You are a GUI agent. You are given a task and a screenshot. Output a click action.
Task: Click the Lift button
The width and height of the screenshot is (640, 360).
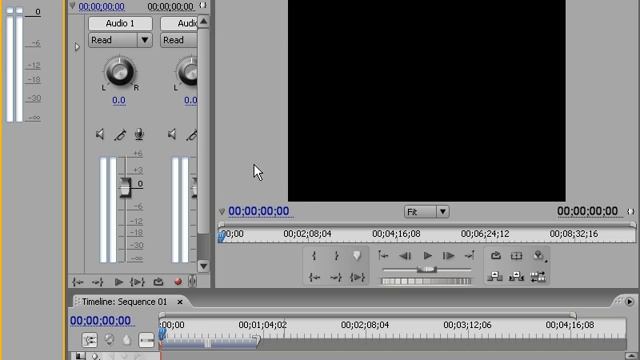click(495, 277)
